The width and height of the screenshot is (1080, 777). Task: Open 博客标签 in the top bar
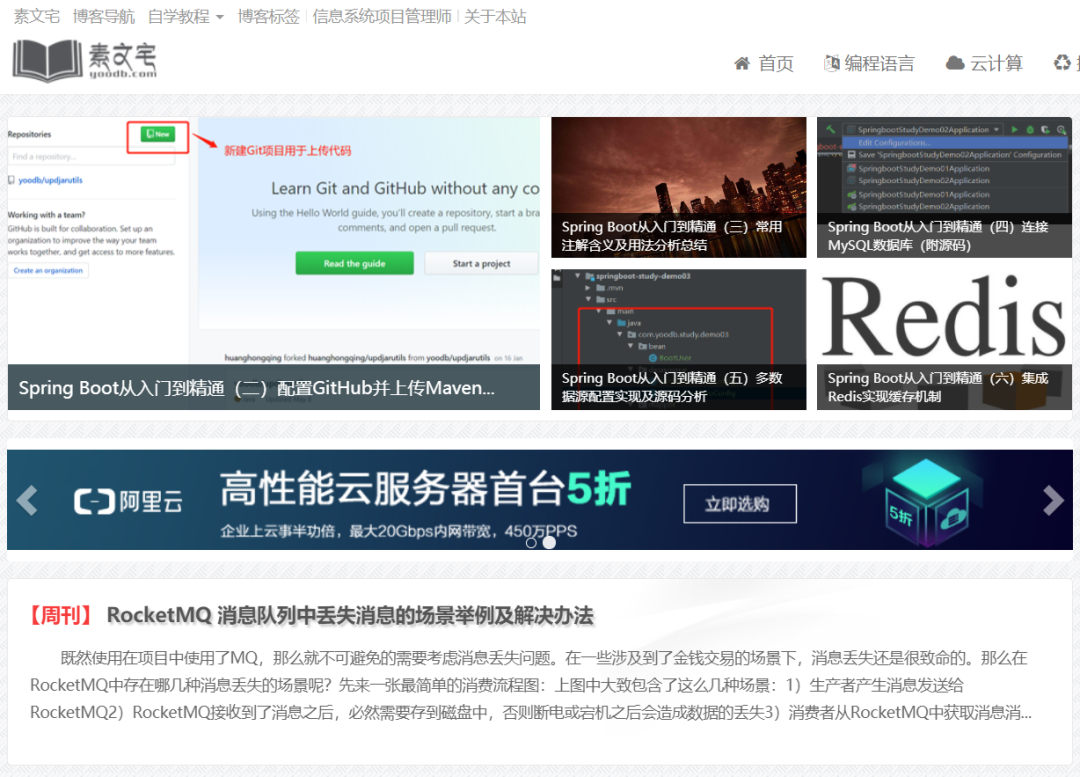(269, 17)
